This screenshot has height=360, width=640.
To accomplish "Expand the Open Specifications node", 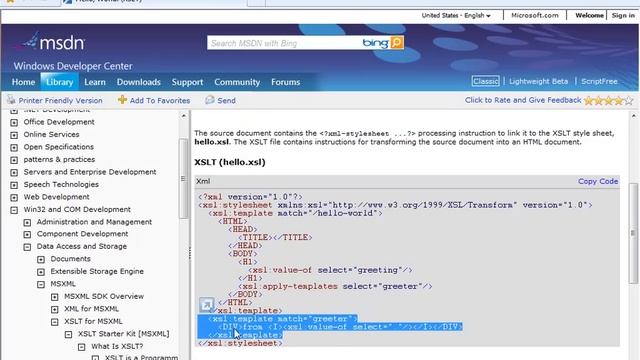I will click(x=14, y=147).
